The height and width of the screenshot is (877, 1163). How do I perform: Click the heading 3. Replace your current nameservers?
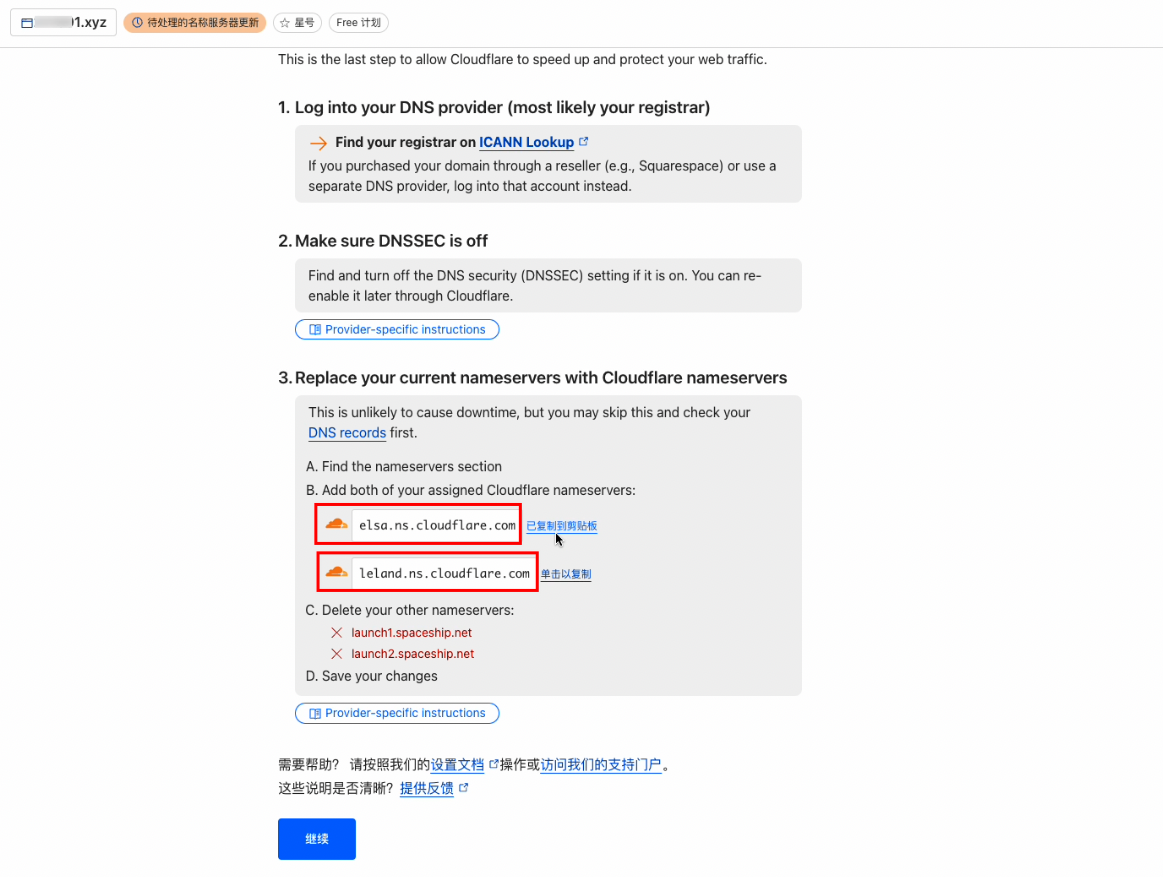533,378
